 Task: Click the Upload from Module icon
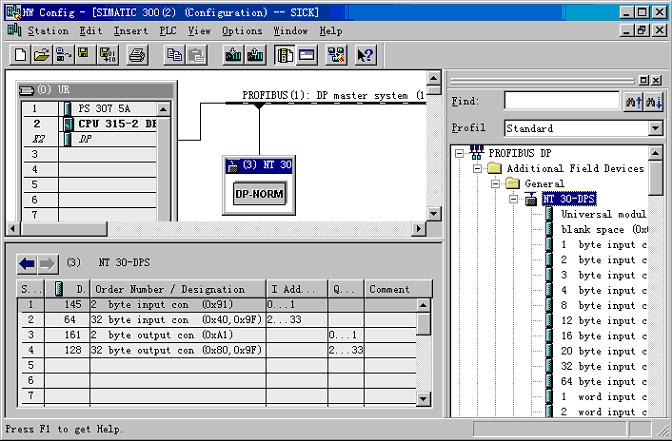coord(255,55)
